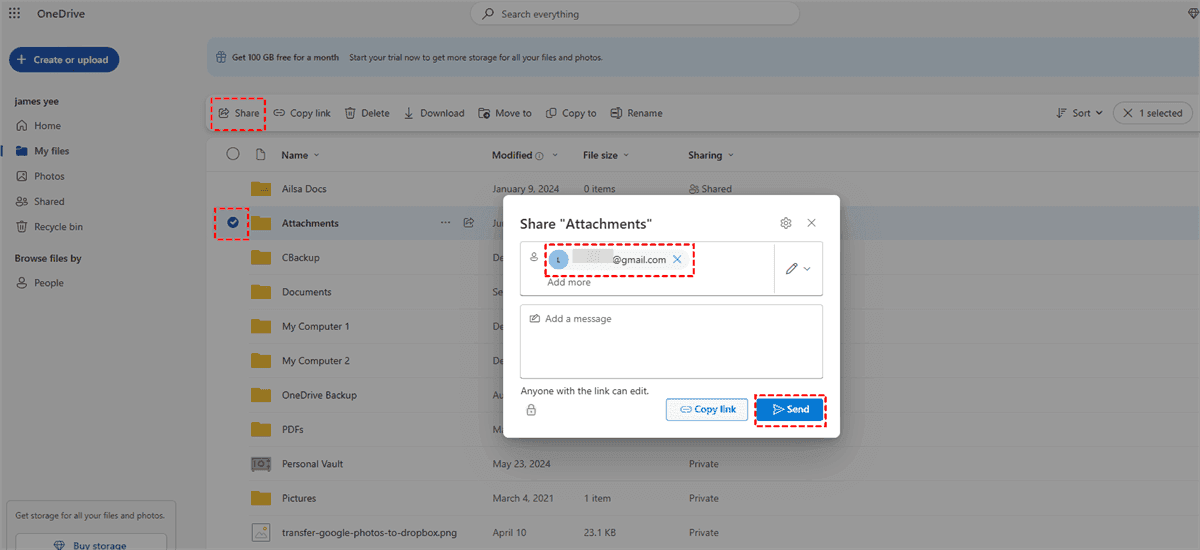
Task: Open the Ailsa Docs folder
Action: pyautogui.click(x=304, y=189)
